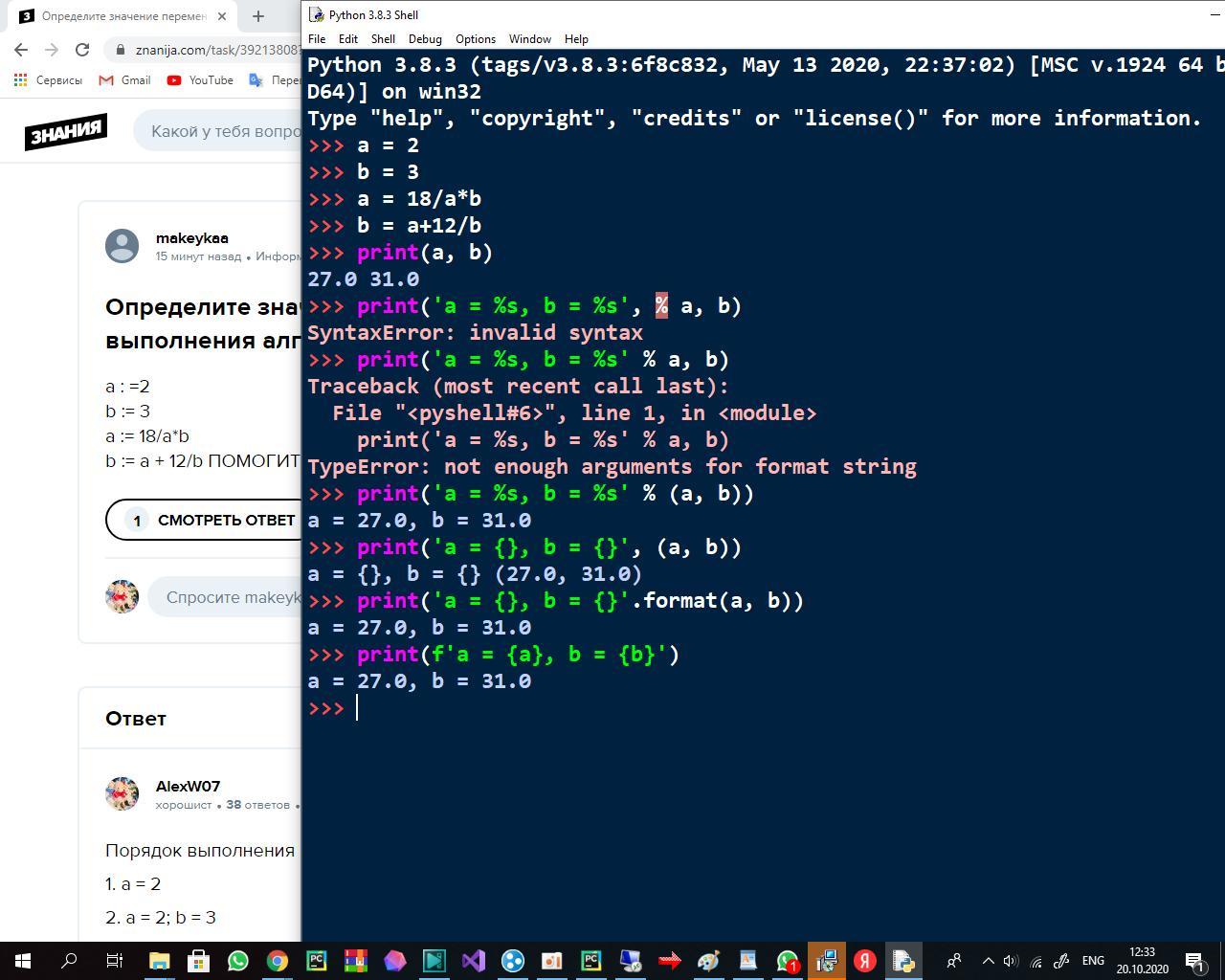1225x980 pixels.
Task: Open the Gmail bookmark
Action: tap(124, 80)
